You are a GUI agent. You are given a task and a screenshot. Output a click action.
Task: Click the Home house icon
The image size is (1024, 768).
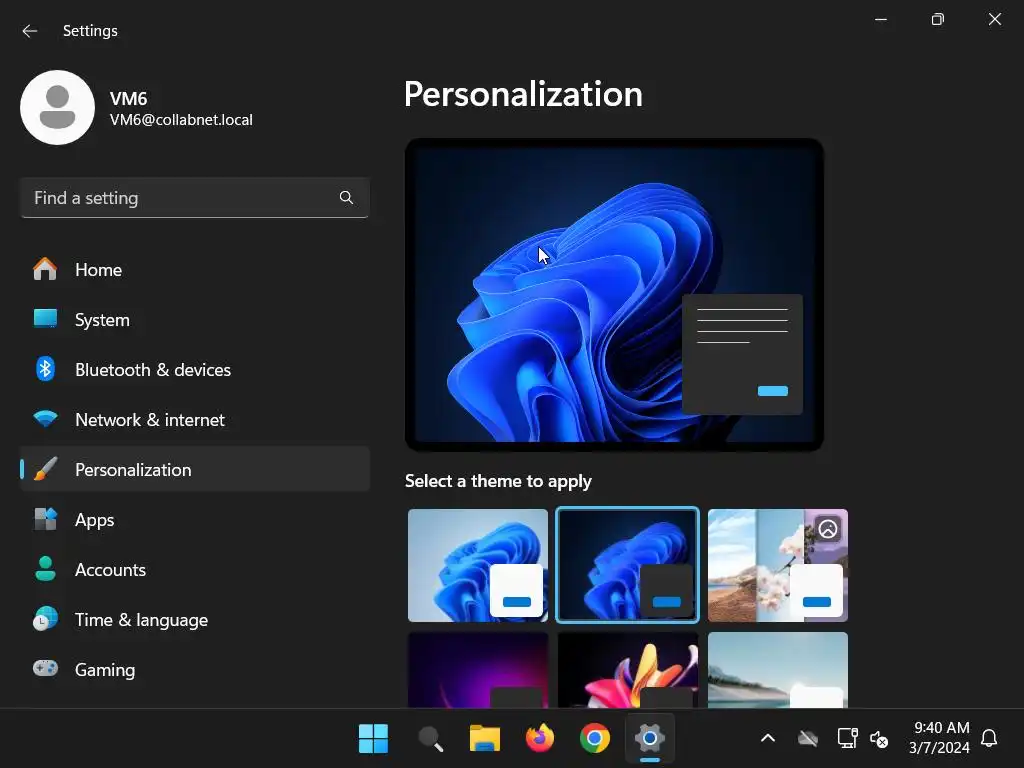45,269
